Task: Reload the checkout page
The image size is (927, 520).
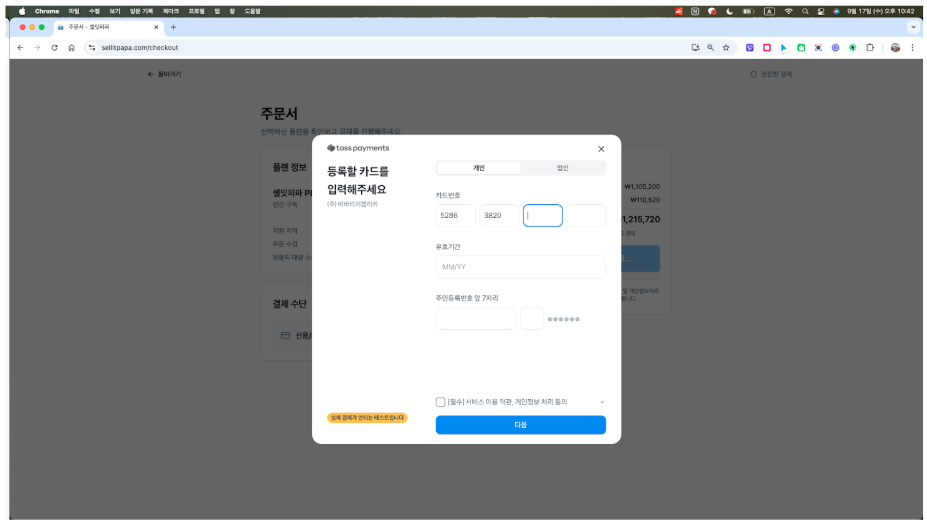Action: coord(54,48)
